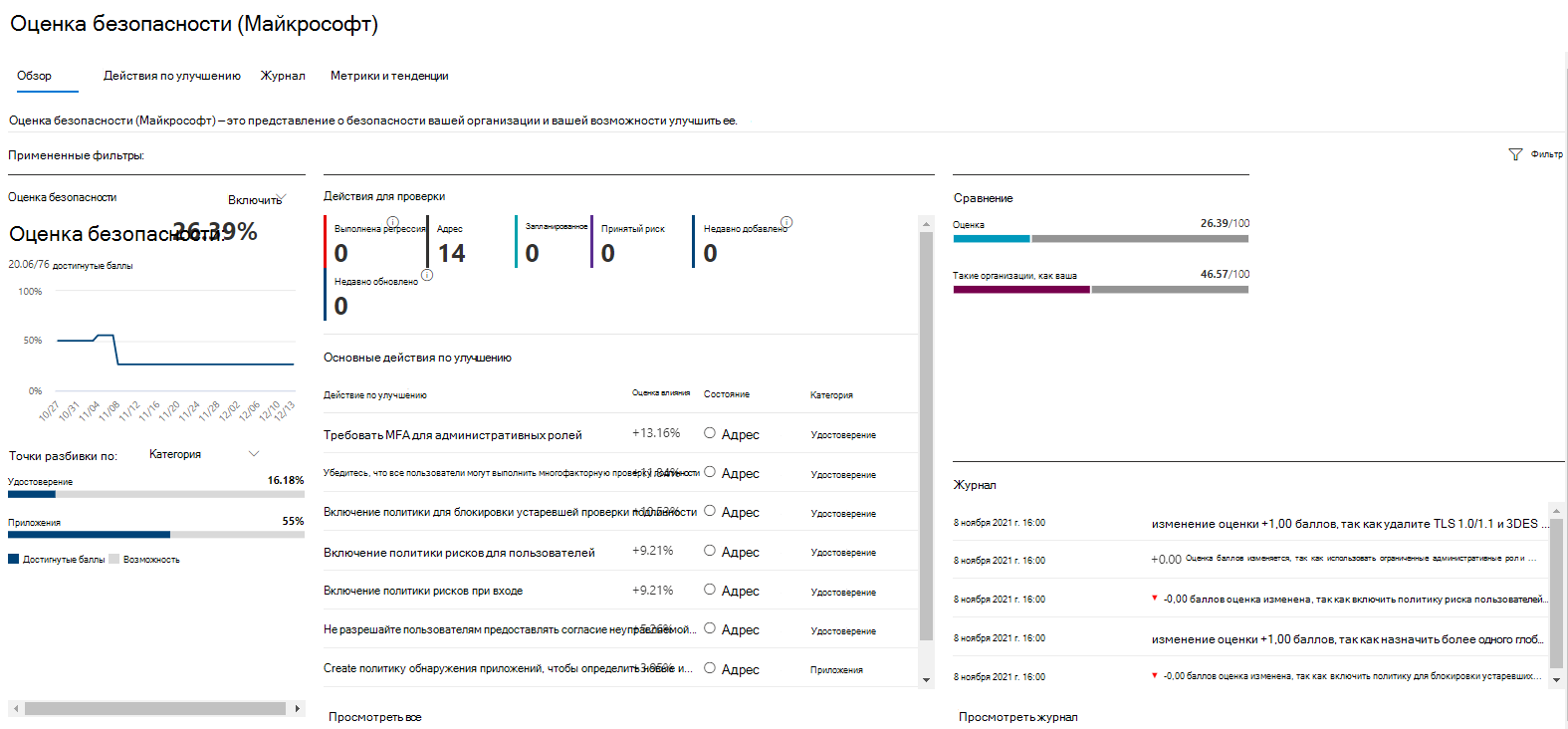Screen dimensions: 1568x729
Task: Click Достигнутые баллы legend swatch
Action: click(14, 559)
